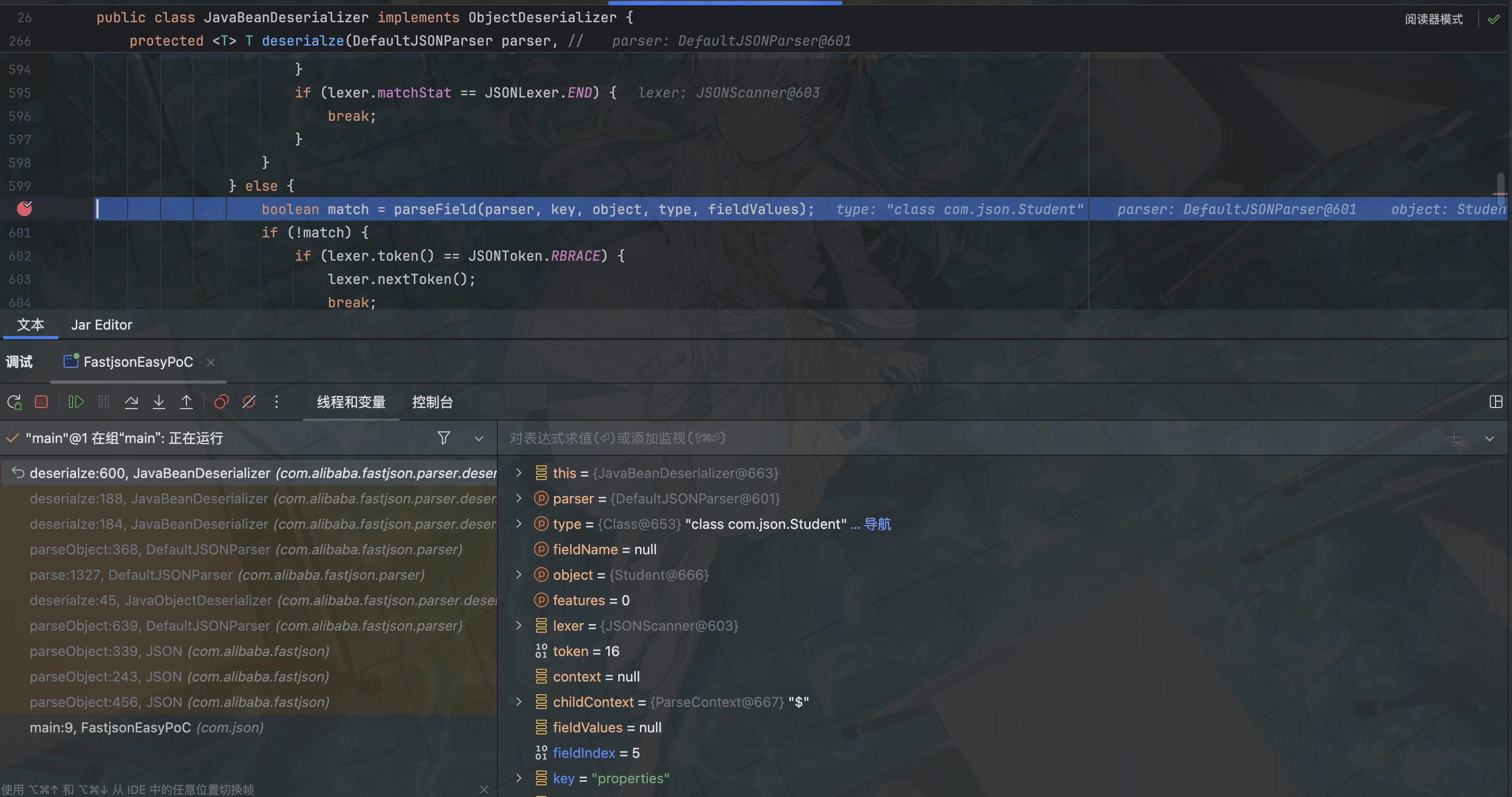Click the Step Into arrow icon
This screenshot has width=1512, height=797.
pyautogui.click(x=158, y=402)
